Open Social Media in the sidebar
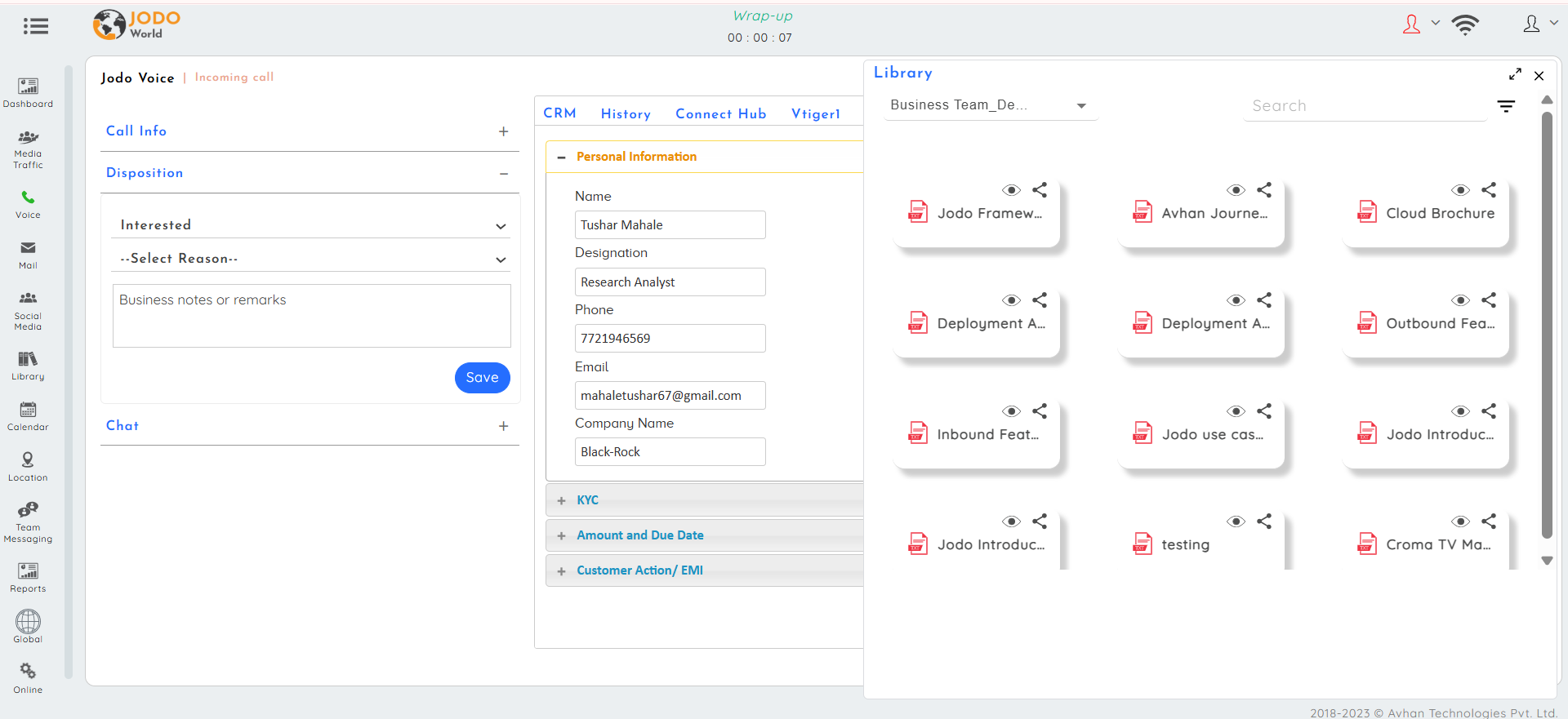Screen dimensions: 1568x719 pyautogui.click(x=28, y=310)
